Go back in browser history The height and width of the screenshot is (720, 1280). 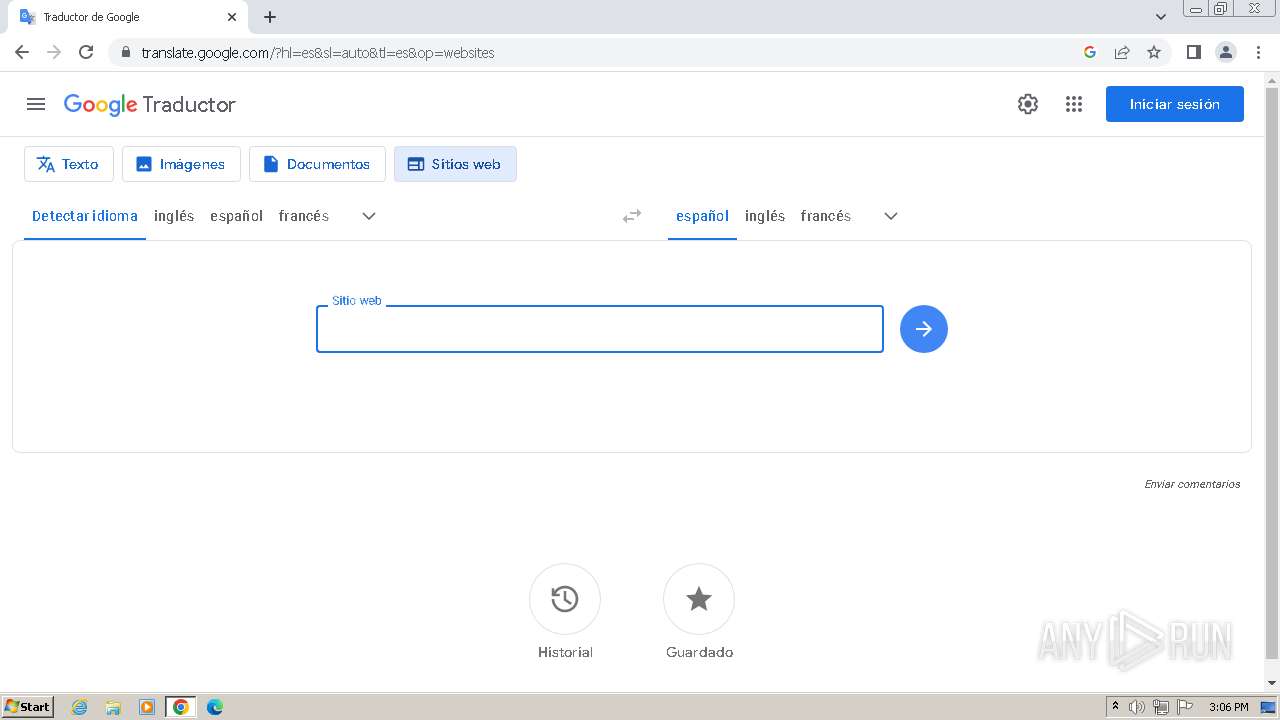(x=22, y=52)
